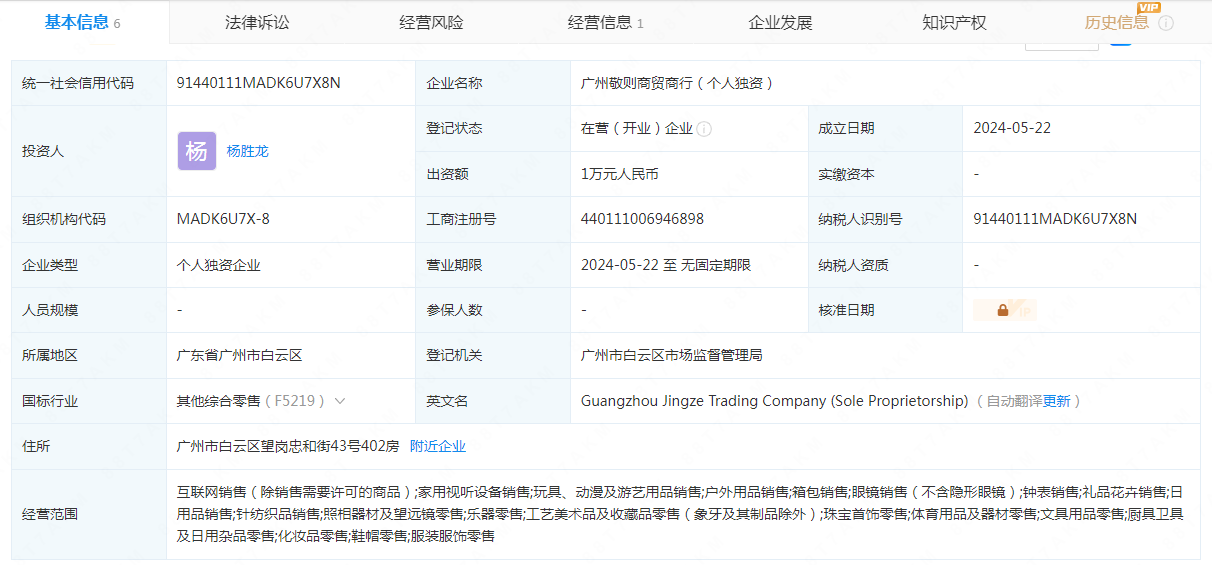Click the 英文名 label
Viewport: 1212px width, 565px height.
(447, 401)
